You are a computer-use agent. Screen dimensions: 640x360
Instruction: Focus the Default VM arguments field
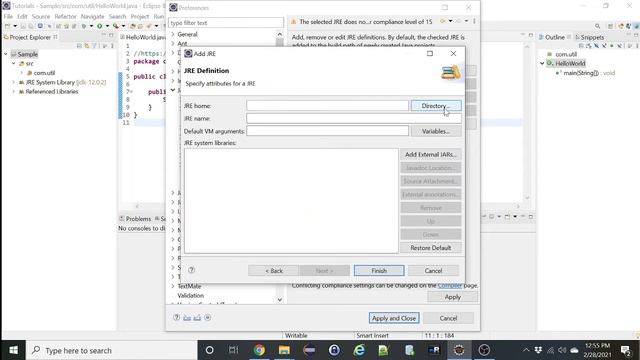pos(327,131)
